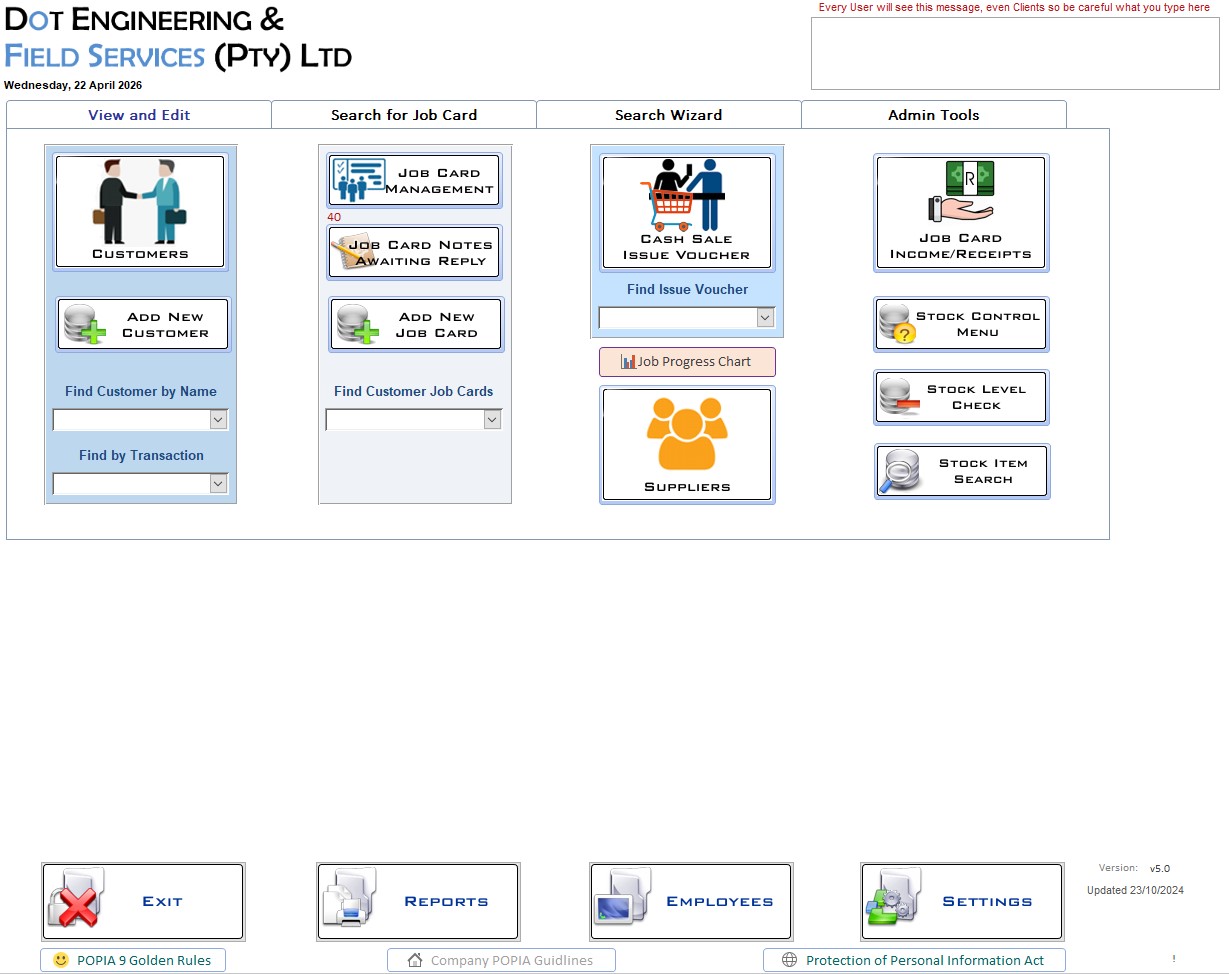Click the Find Customer by Name text field

[131, 420]
